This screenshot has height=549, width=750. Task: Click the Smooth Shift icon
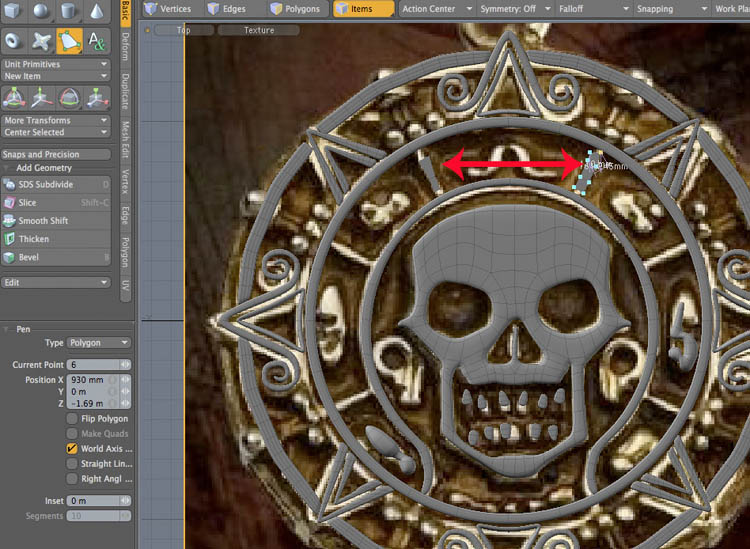(10, 221)
